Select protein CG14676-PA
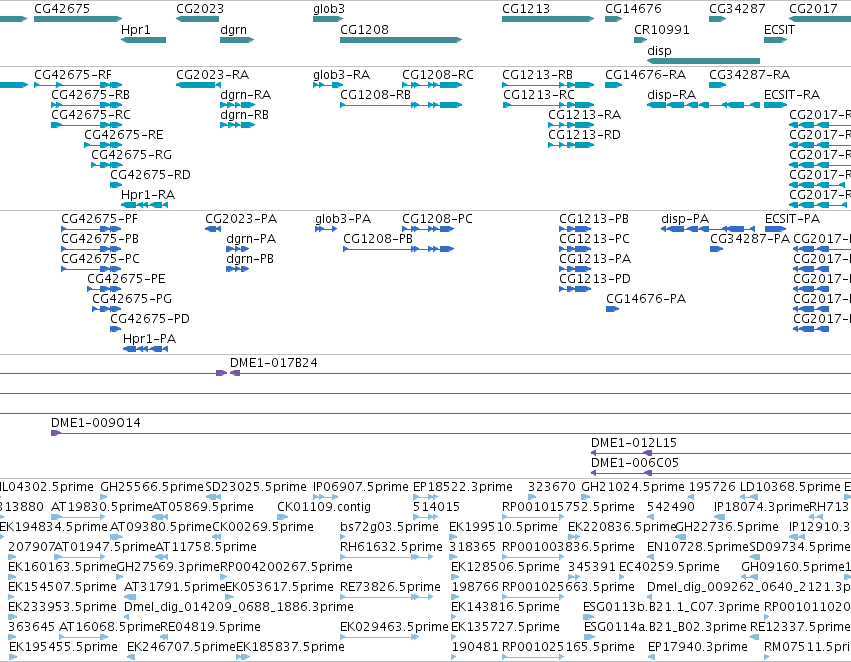851x662 pixels. (612, 309)
